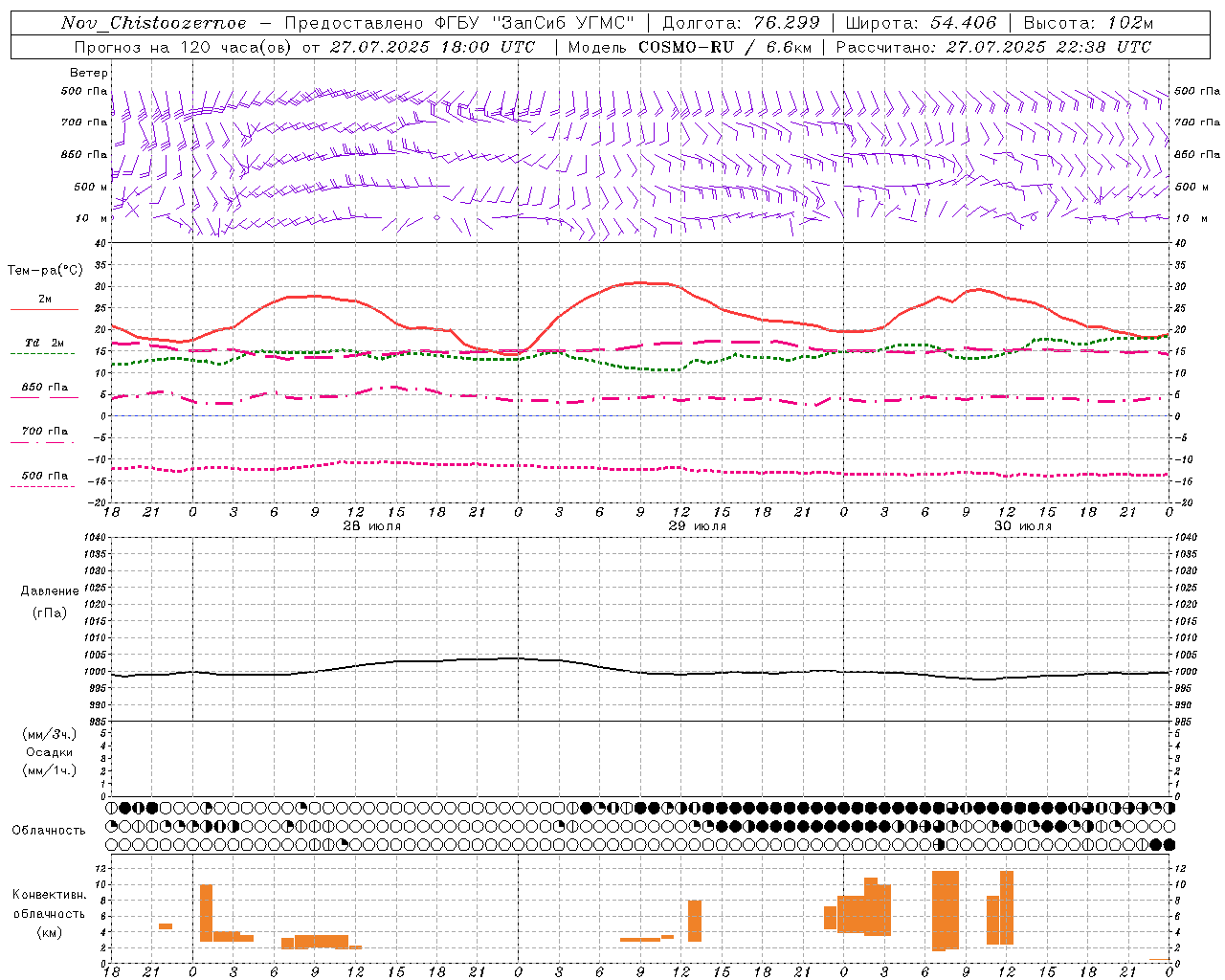
Task: Click the station name Nov_Chistoozernoe
Action: (x=154, y=23)
